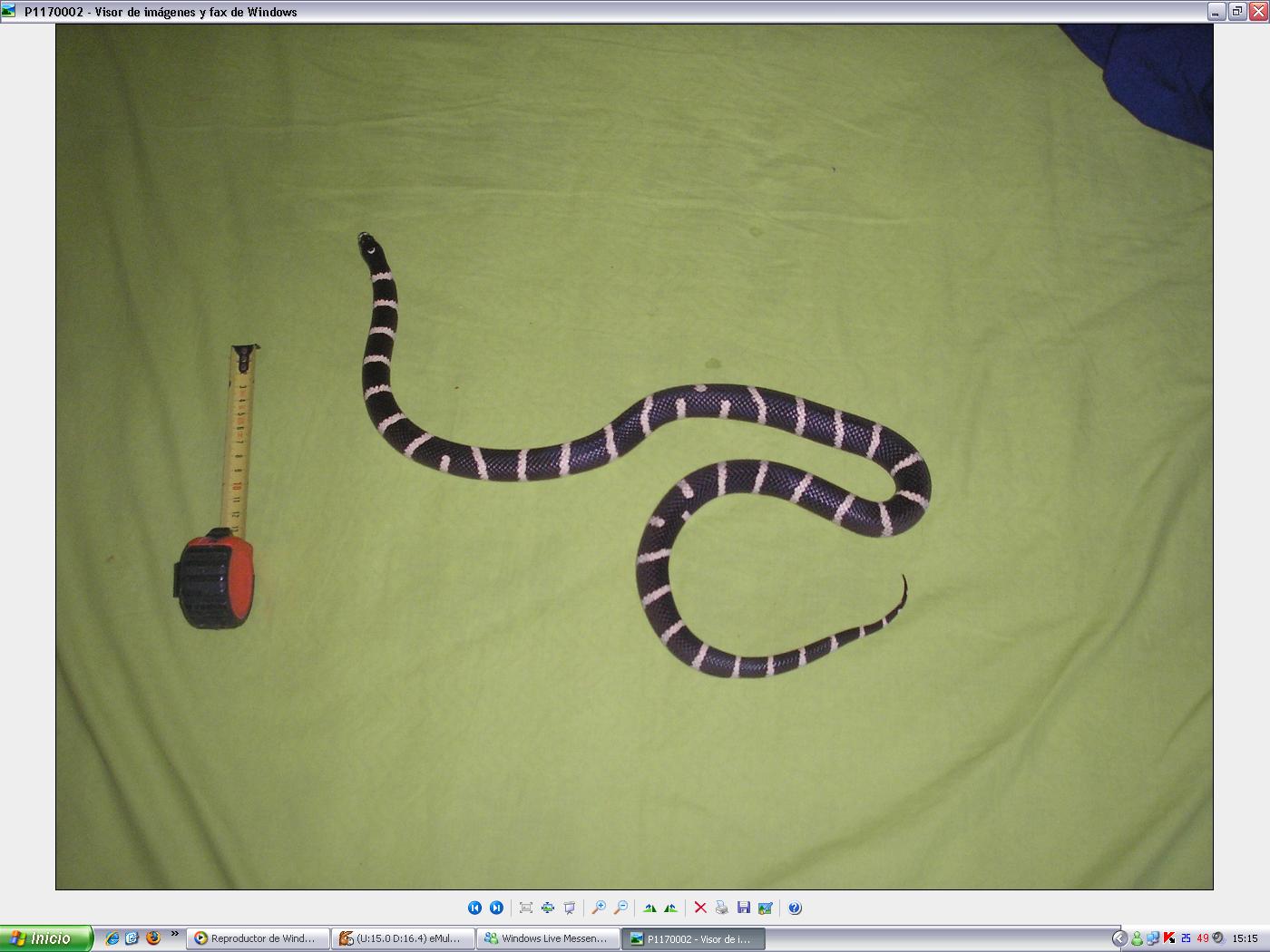Delete the photo with red X
Viewport: 1270px width, 952px height.
tap(700, 908)
